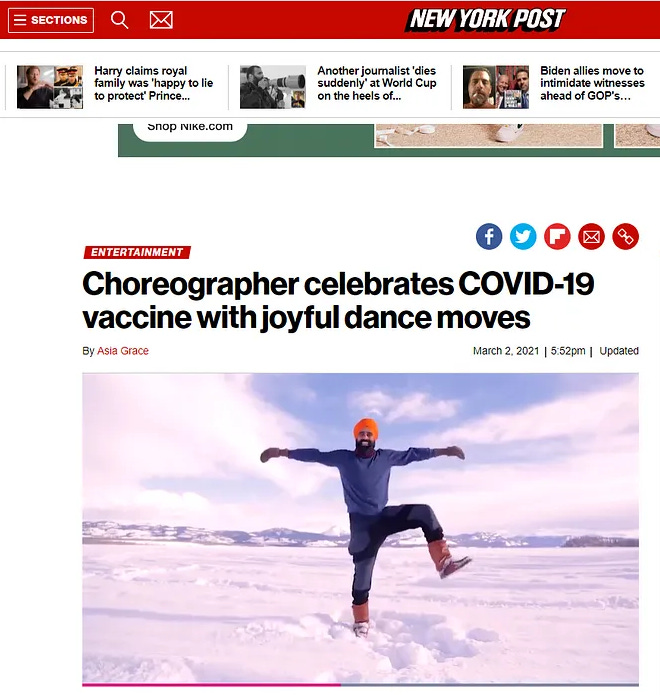Screen dimensions: 660x695
Task: Open Harry claims royal family story
Action: [x=154, y=83]
